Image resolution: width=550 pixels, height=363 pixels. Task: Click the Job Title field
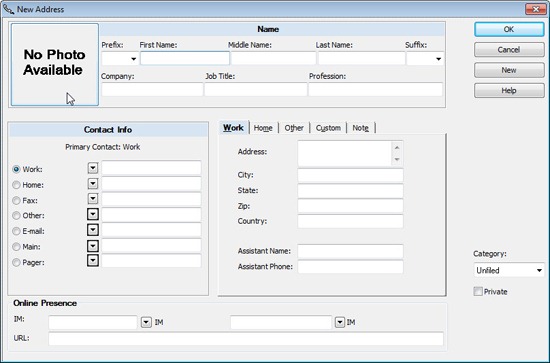256,89
